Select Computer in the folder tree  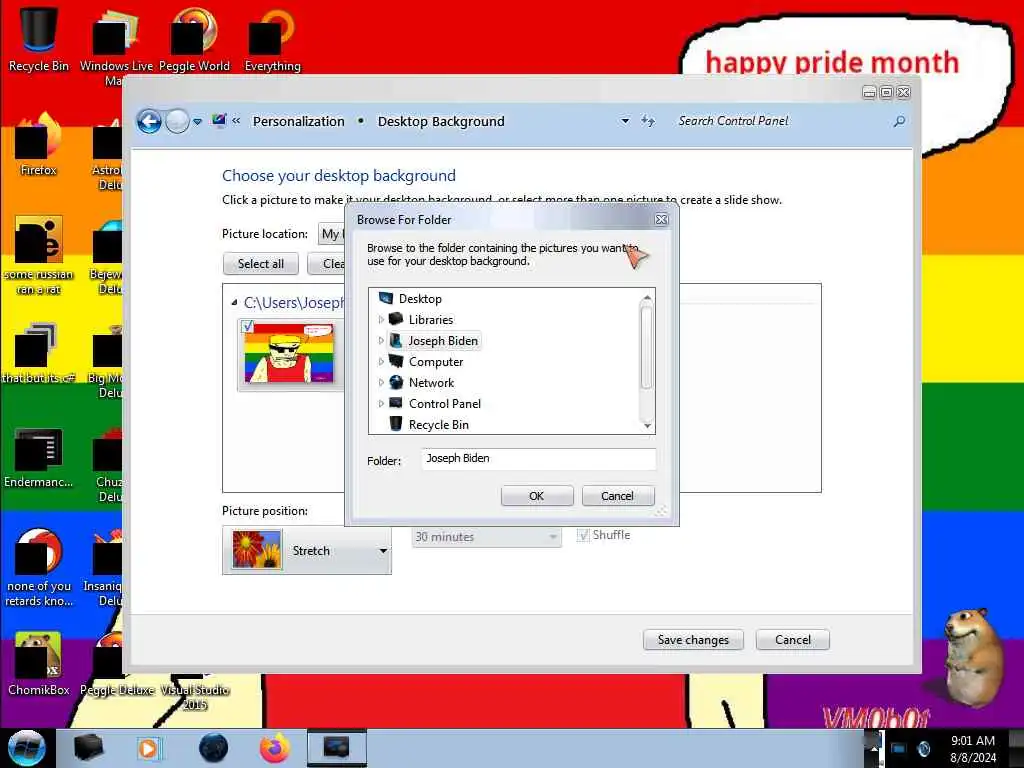tap(436, 361)
